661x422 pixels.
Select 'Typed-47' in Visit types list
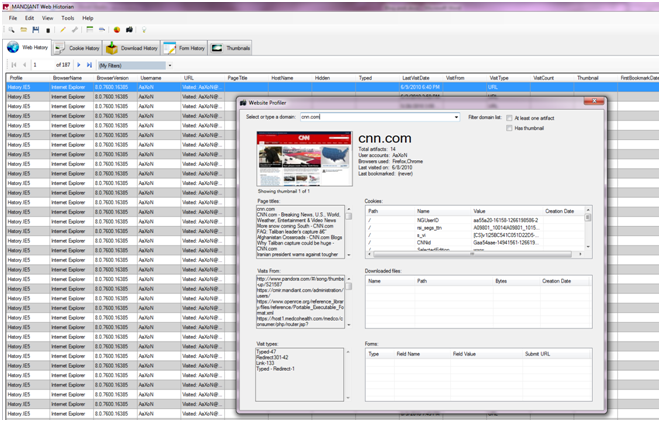[266, 352]
